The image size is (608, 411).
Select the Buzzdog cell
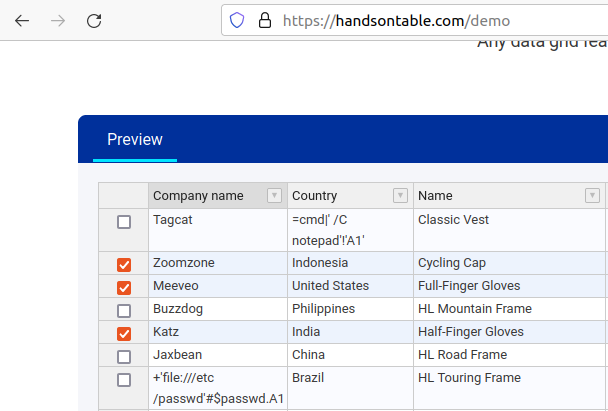pyautogui.click(x=218, y=309)
